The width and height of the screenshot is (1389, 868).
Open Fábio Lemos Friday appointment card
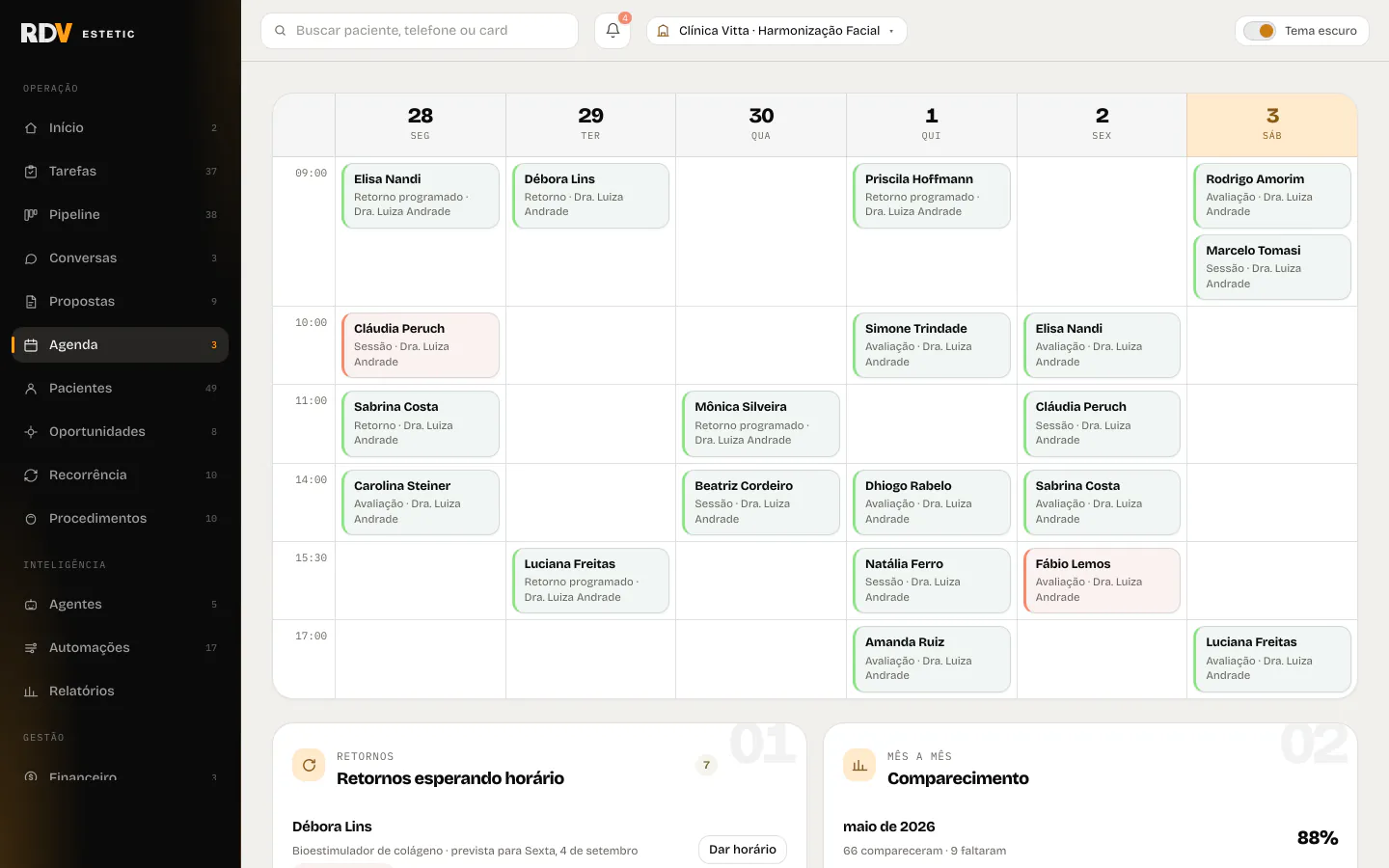coord(1102,581)
